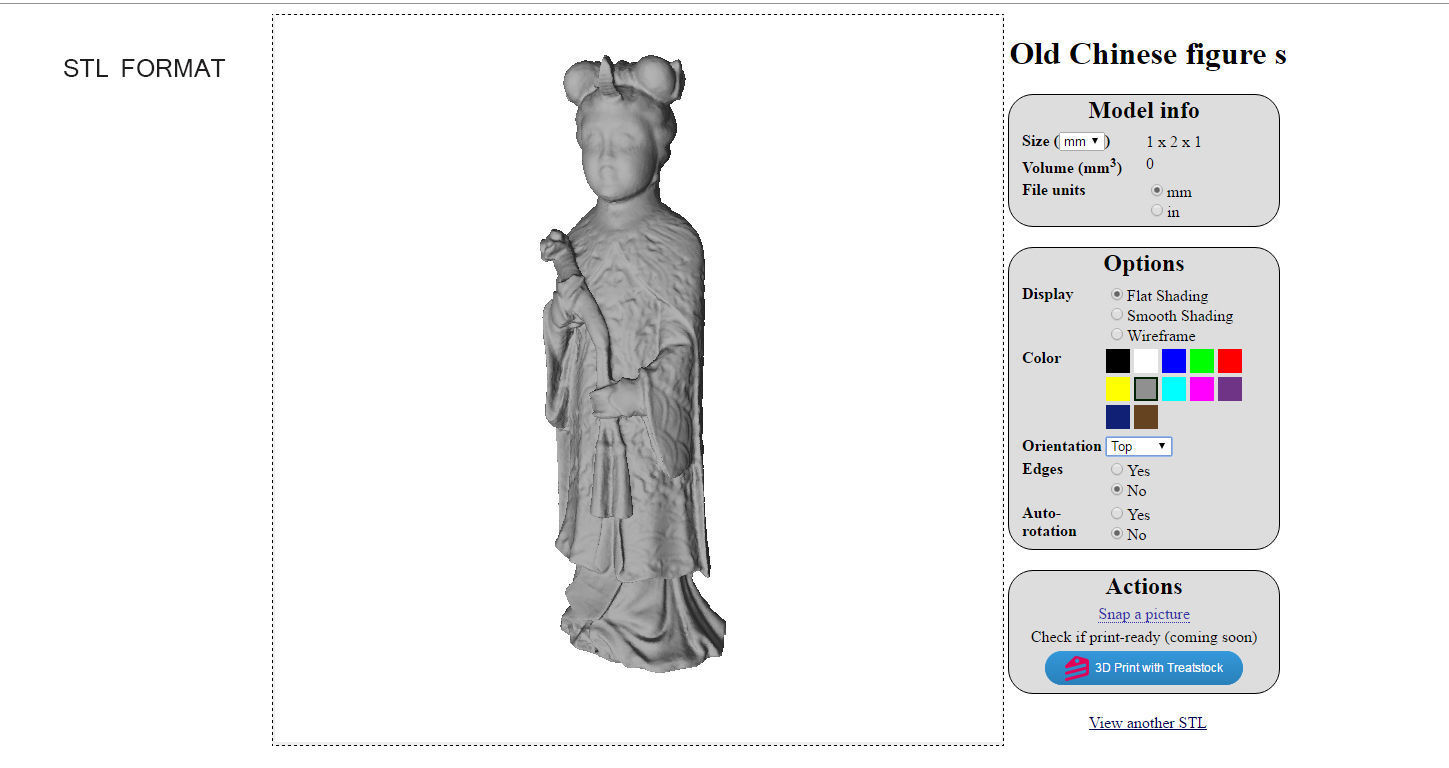Pick the green color swatch
The image size is (1449, 768).
coord(1202,361)
